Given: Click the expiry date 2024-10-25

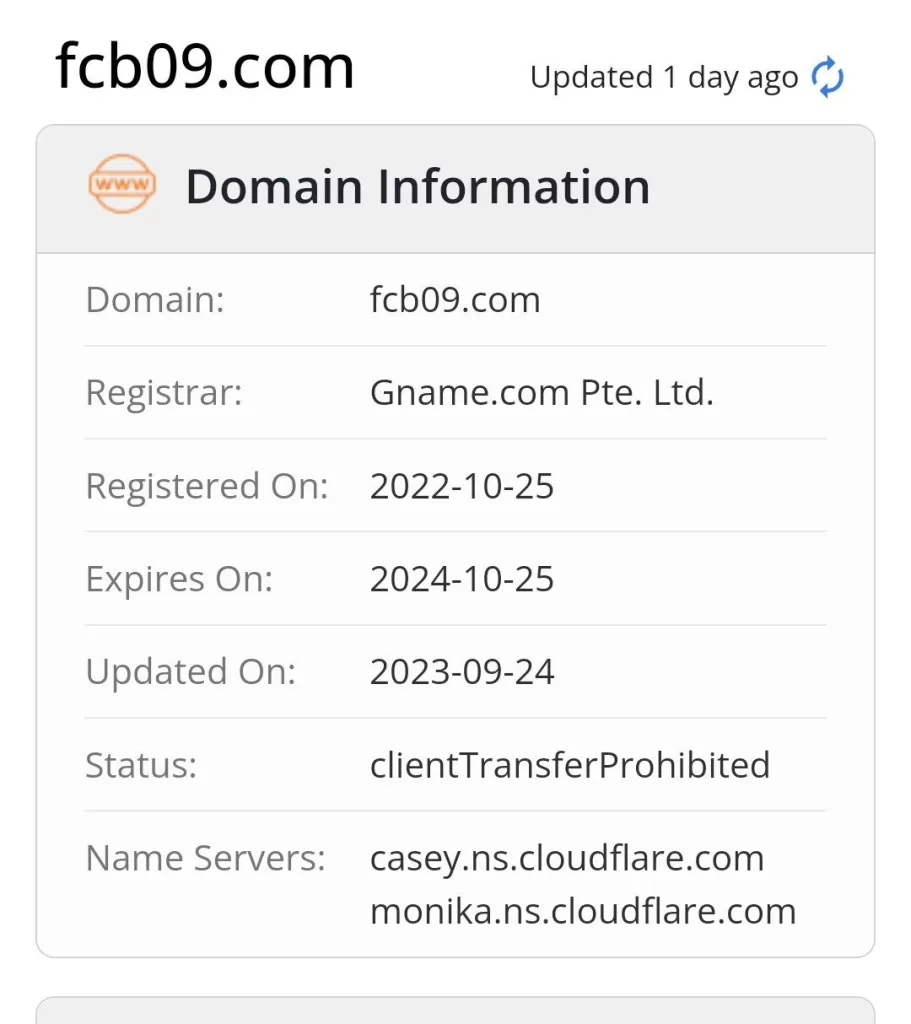Looking at the screenshot, I should pos(462,579).
